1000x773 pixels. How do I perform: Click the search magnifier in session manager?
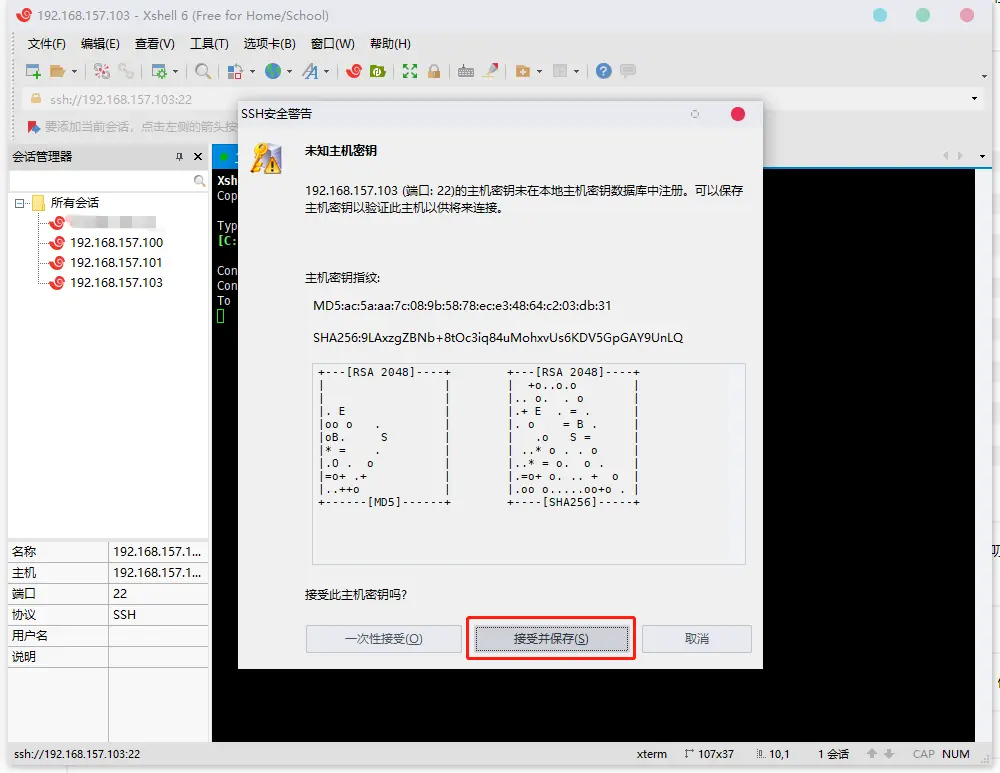coord(200,181)
